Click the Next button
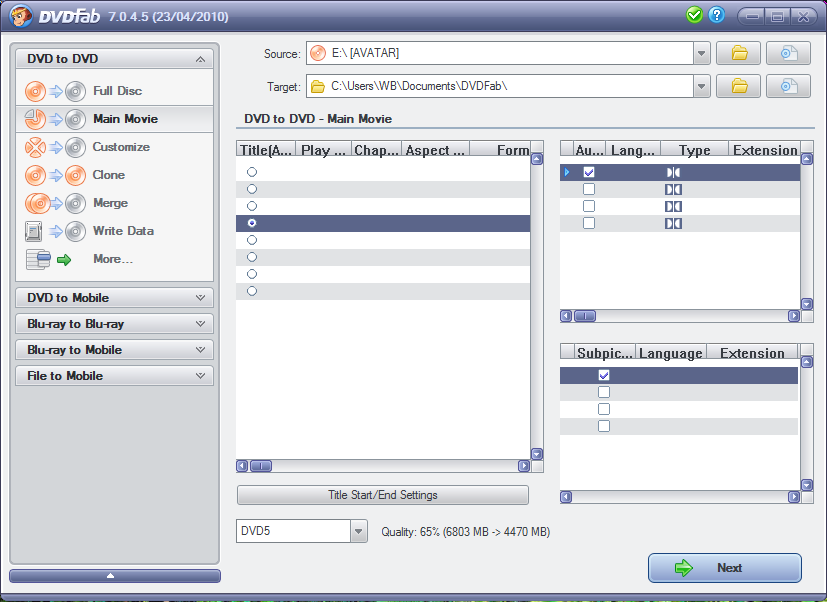827x602 pixels. point(725,568)
